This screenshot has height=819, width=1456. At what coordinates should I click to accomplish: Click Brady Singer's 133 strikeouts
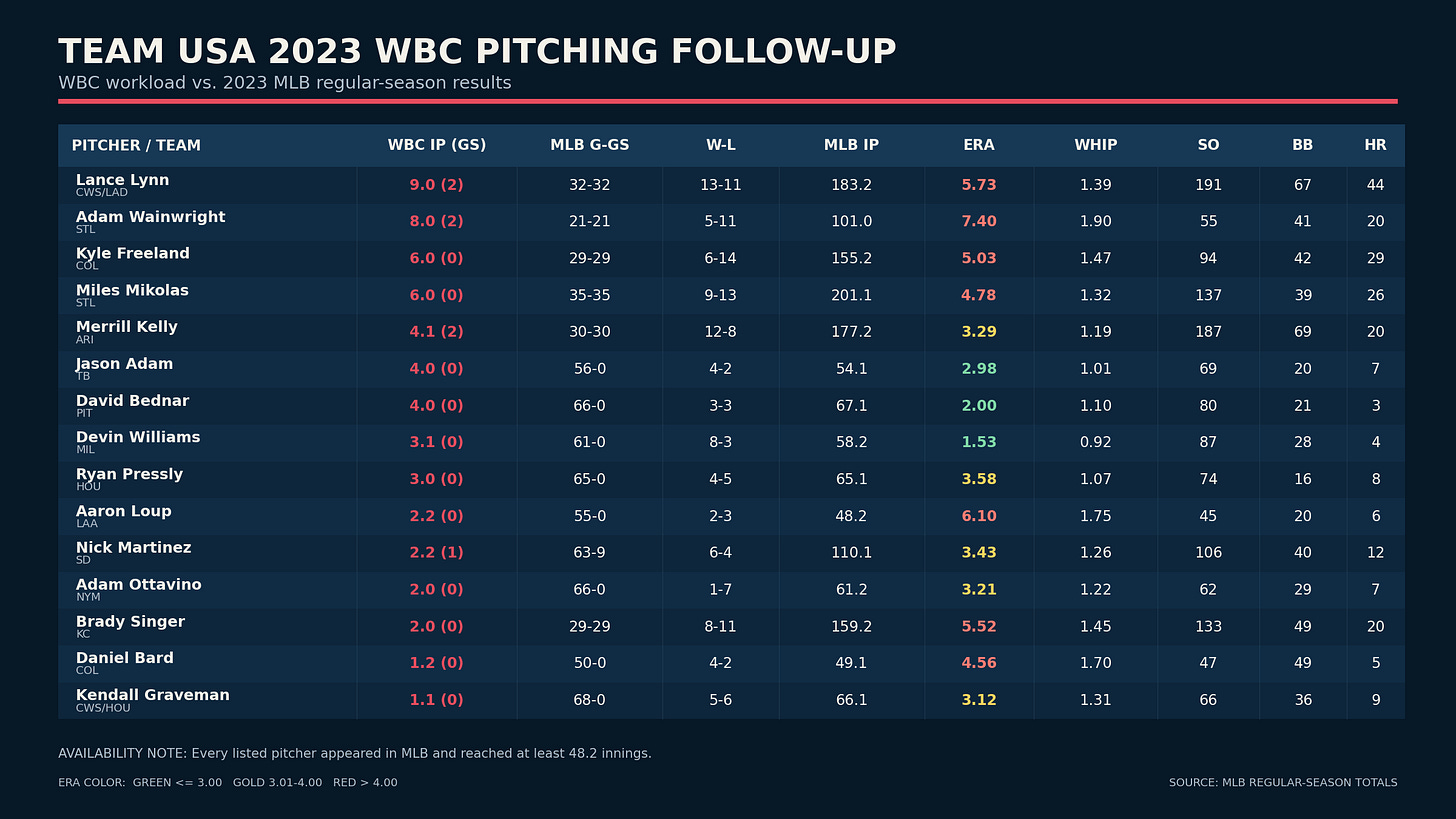pos(1208,626)
